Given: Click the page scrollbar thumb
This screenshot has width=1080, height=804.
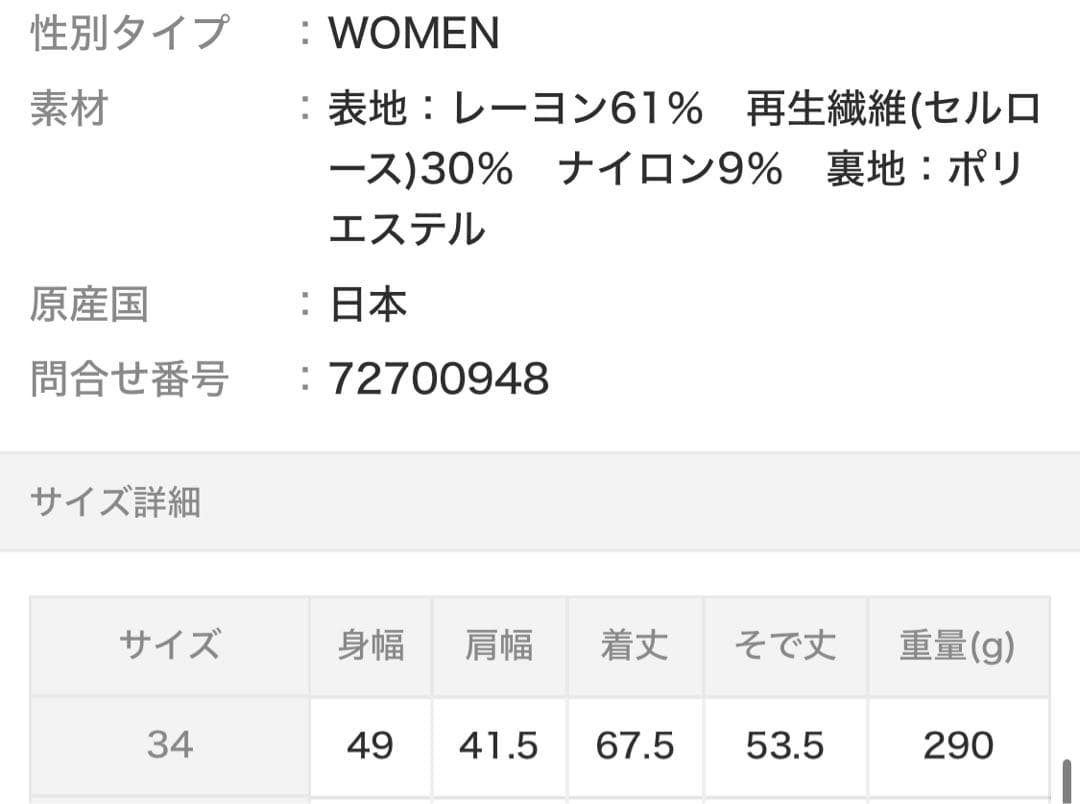Looking at the screenshot, I should coord(1066,780).
